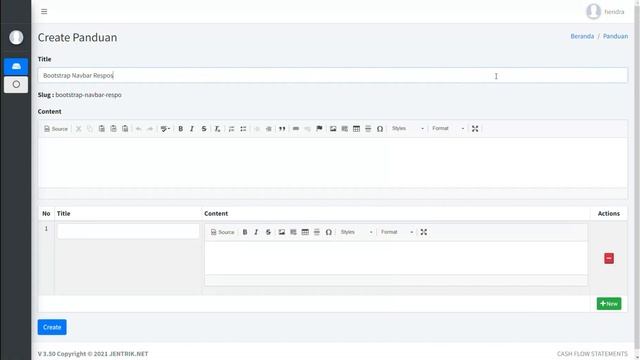The height and width of the screenshot is (360, 640).
Task: Open the circle sidebar menu item
Action: click(16, 84)
